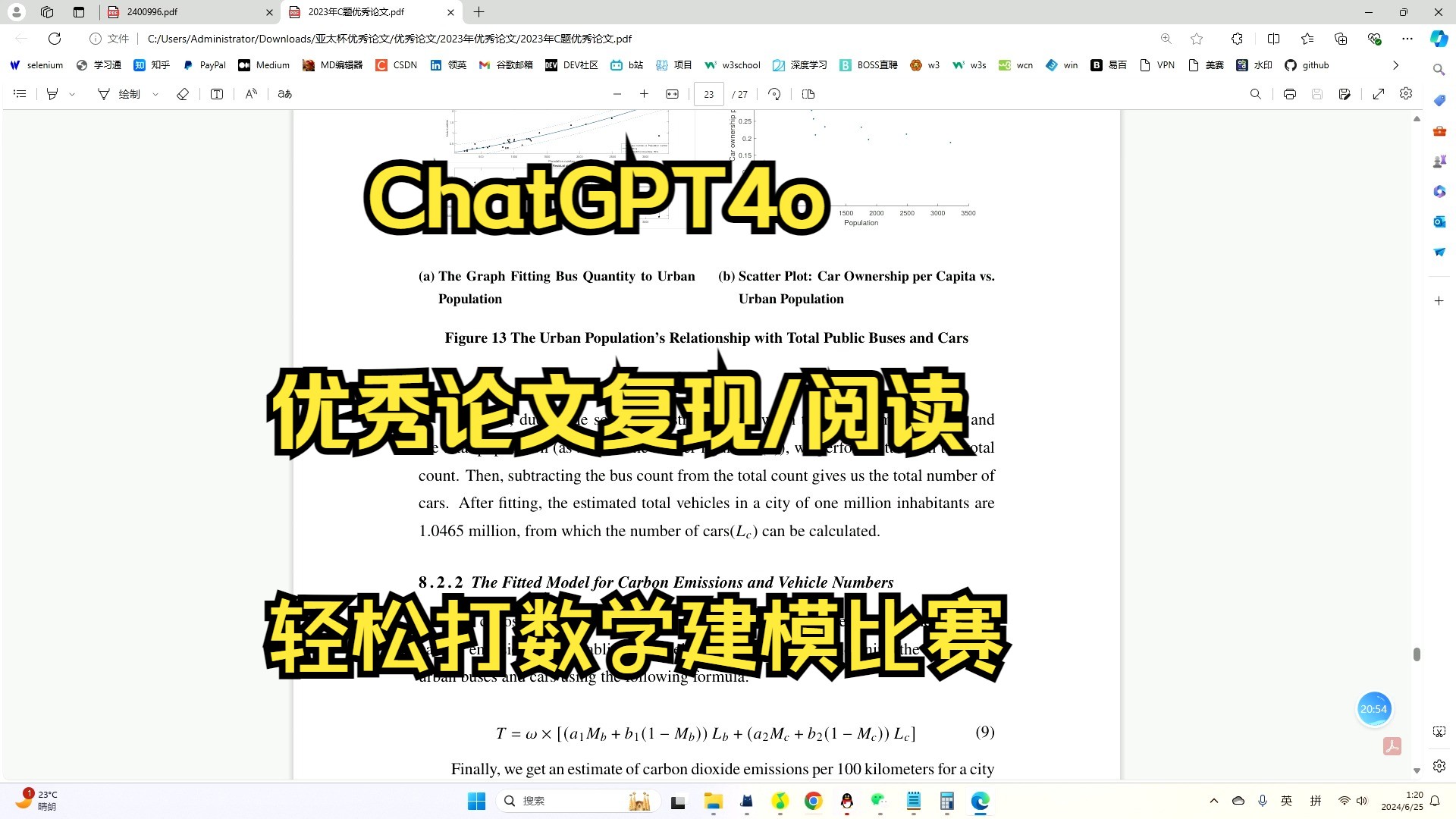Toggle page view layout icon
The image size is (1456, 819).
[808, 94]
